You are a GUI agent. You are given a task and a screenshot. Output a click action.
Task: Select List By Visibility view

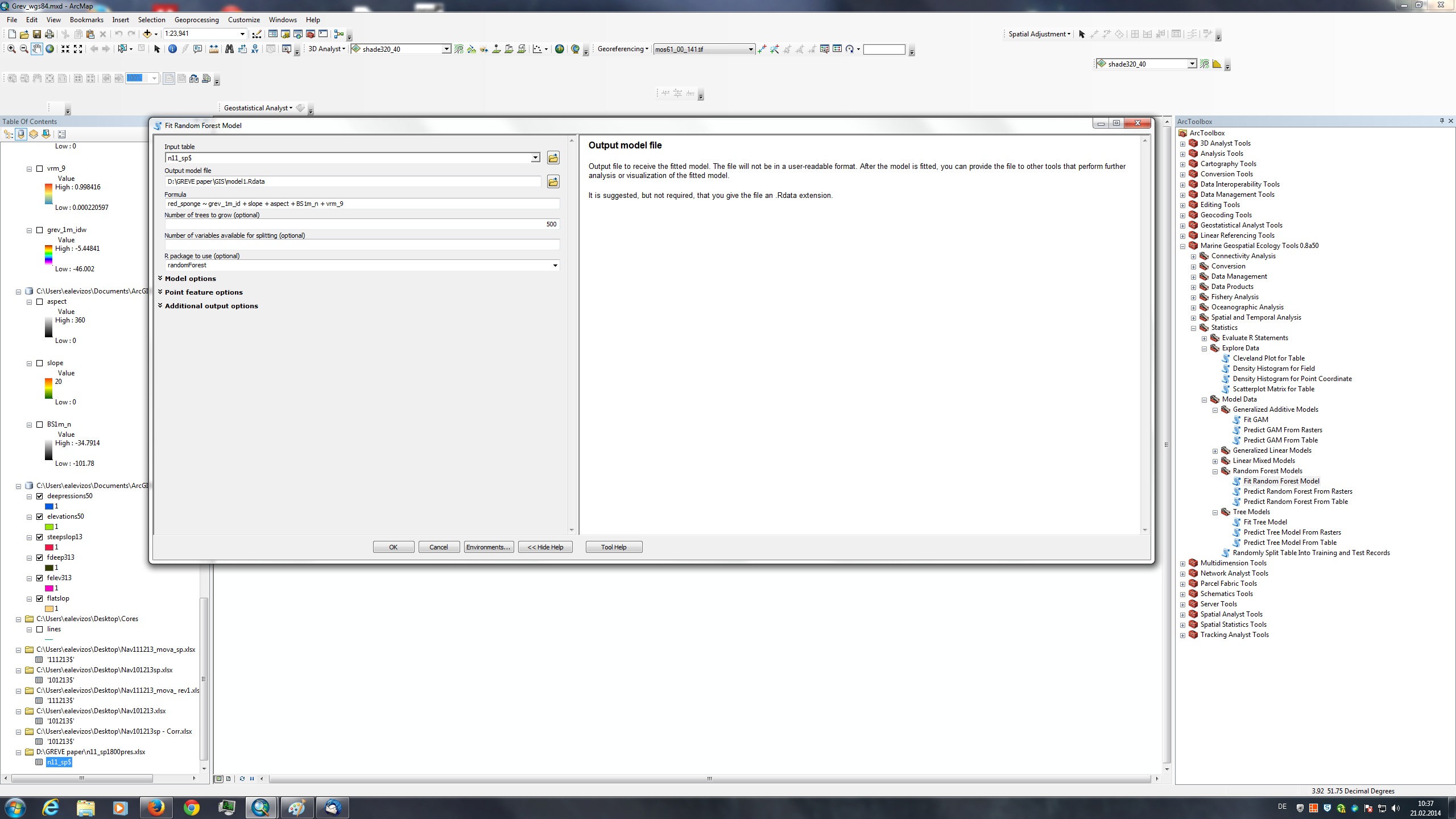pyautogui.click(x=34, y=134)
